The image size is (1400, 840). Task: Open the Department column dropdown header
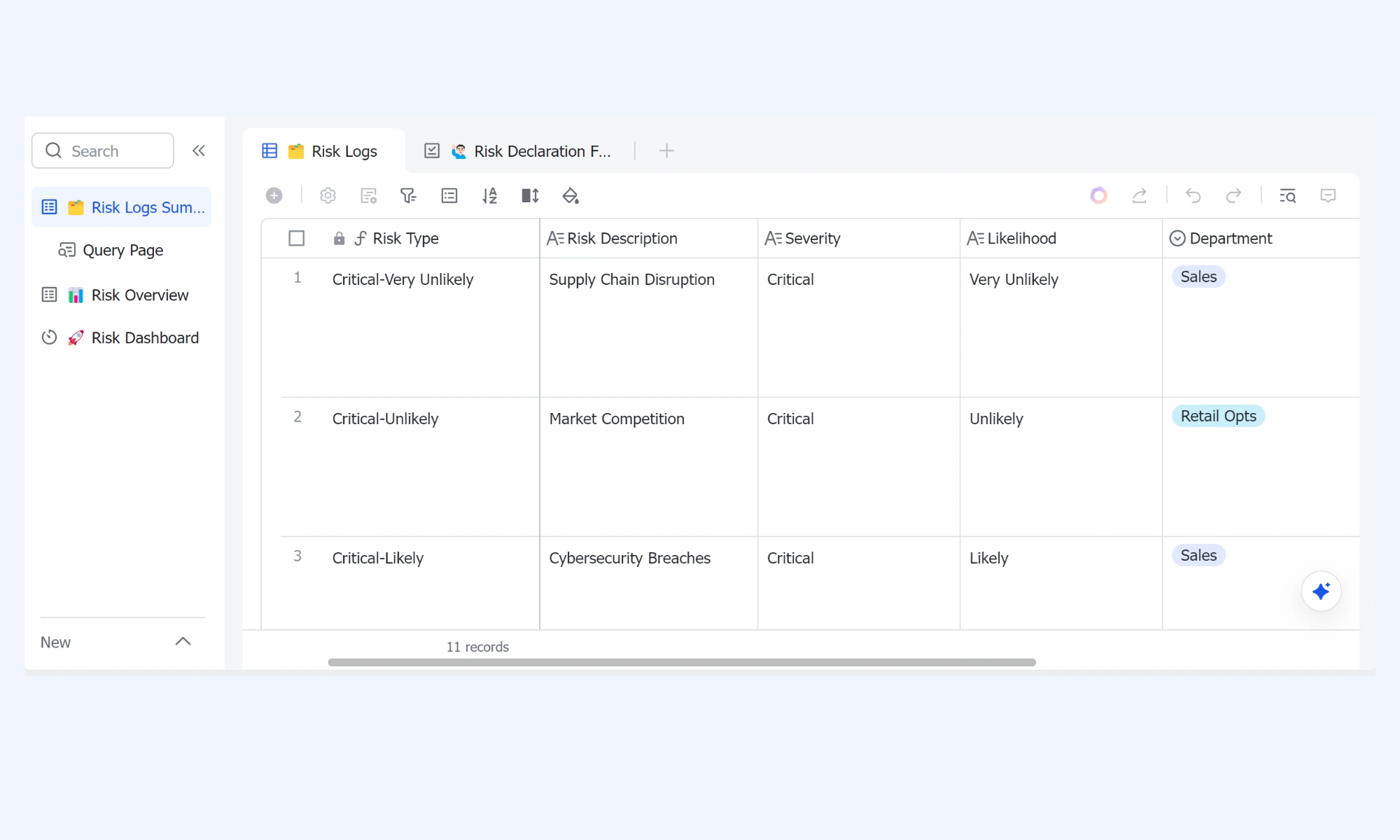click(1221, 239)
